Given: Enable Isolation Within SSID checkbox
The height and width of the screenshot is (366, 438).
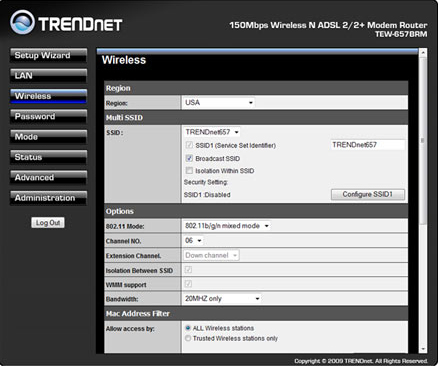Looking at the screenshot, I should pos(189,170).
